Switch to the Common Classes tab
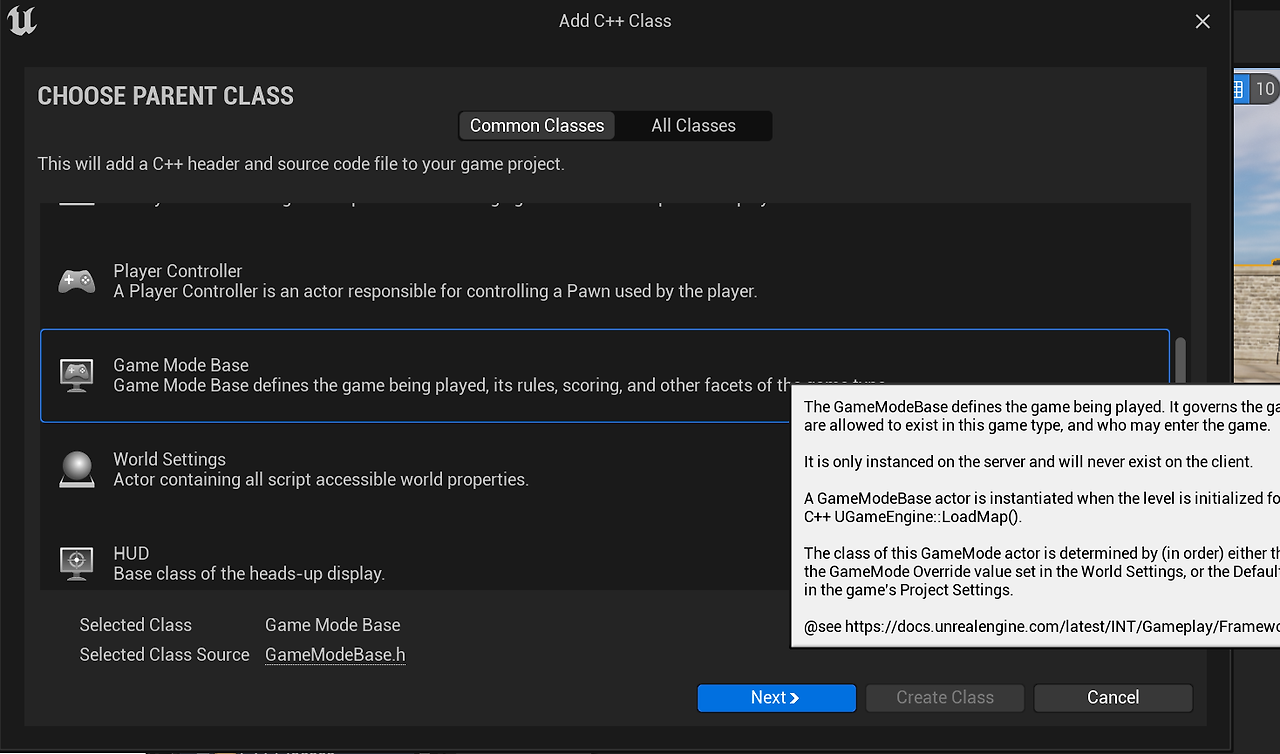The height and width of the screenshot is (754, 1280). pos(537,126)
